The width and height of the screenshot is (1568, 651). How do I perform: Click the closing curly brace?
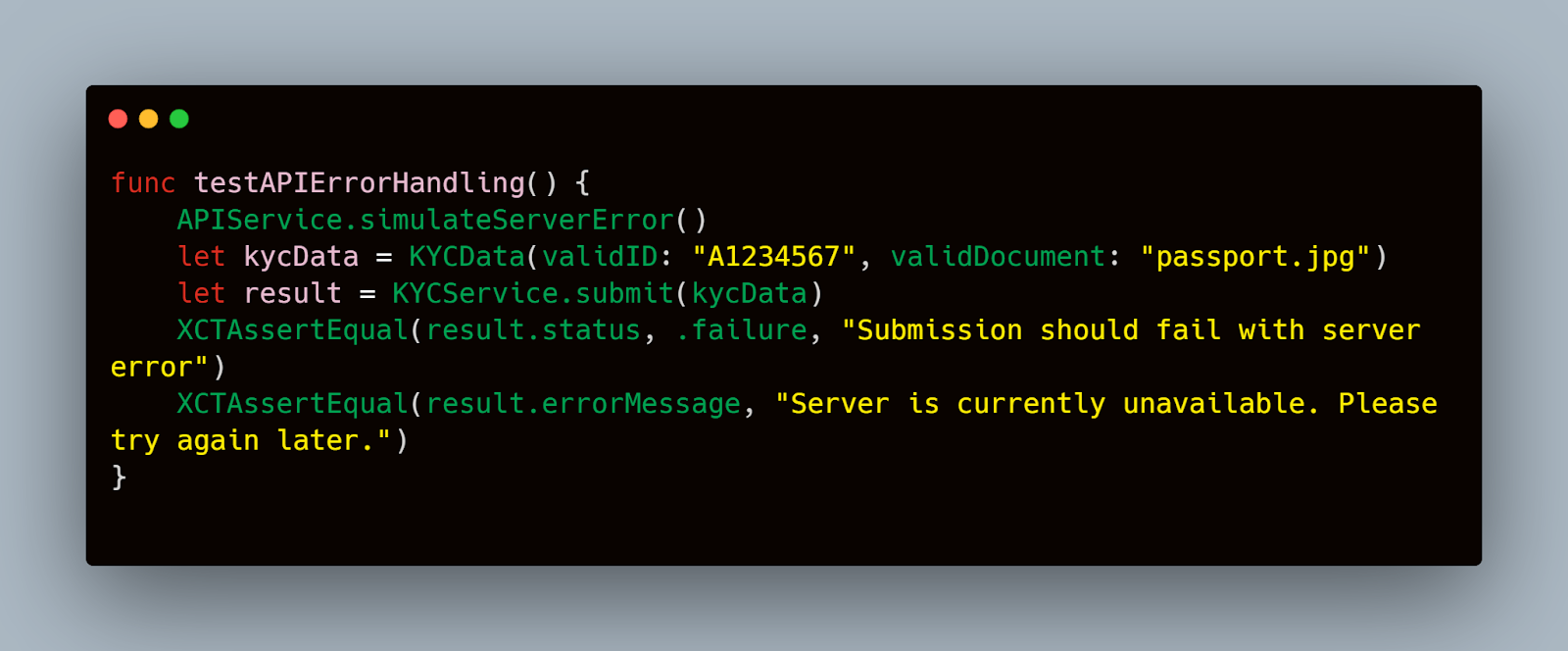(x=119, y=477)
